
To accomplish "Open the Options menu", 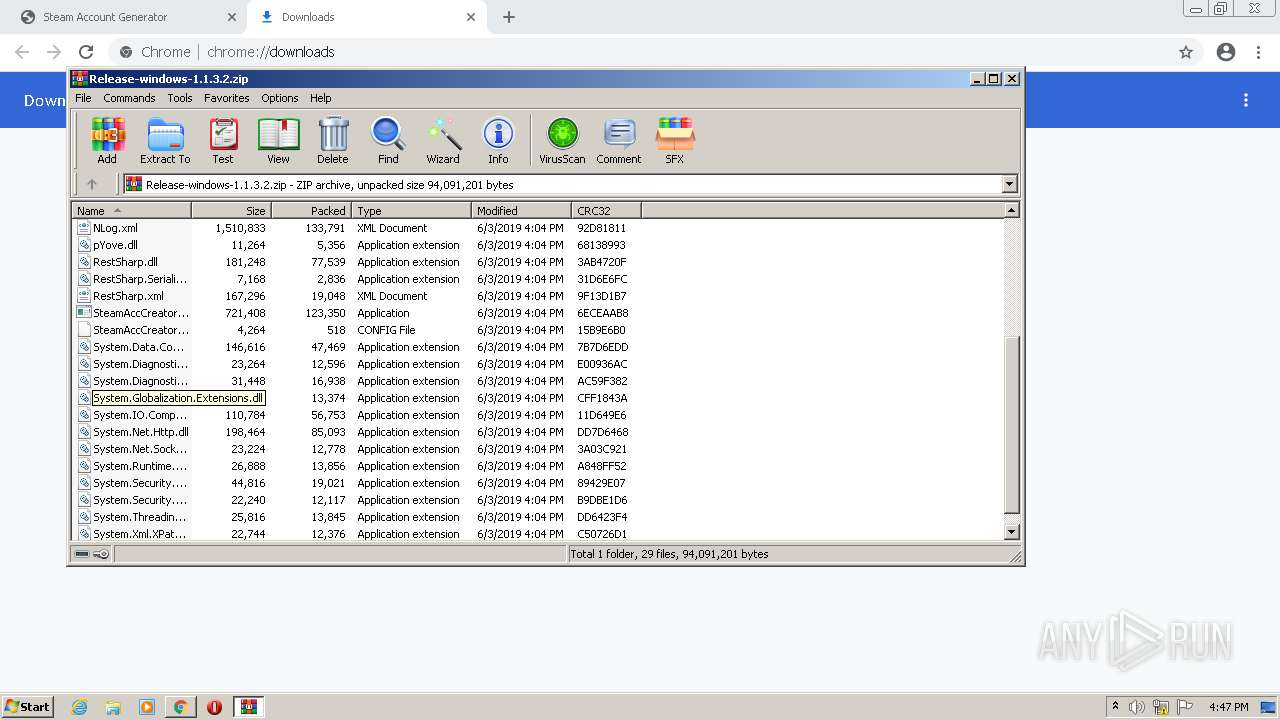I will 280,98.
